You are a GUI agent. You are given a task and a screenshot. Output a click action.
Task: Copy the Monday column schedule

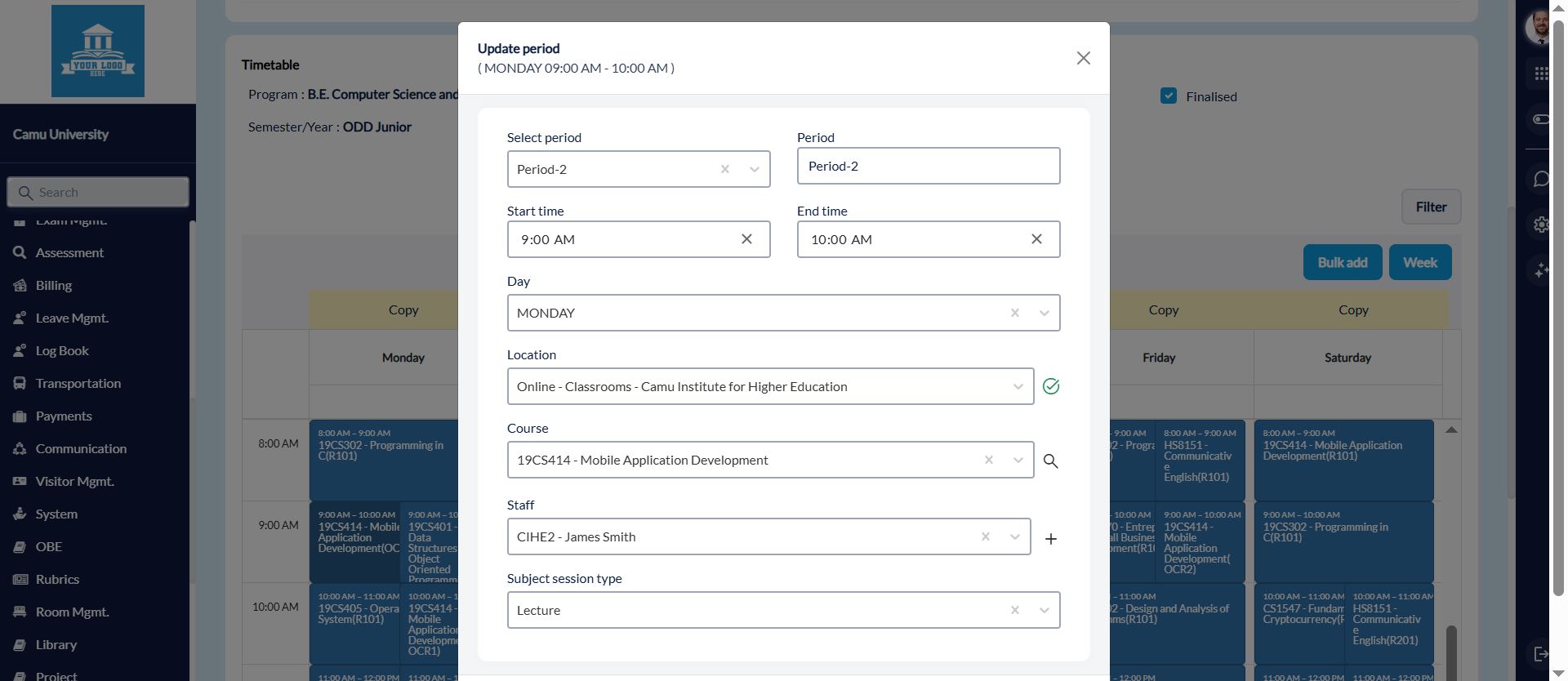(x=403, y=309)
